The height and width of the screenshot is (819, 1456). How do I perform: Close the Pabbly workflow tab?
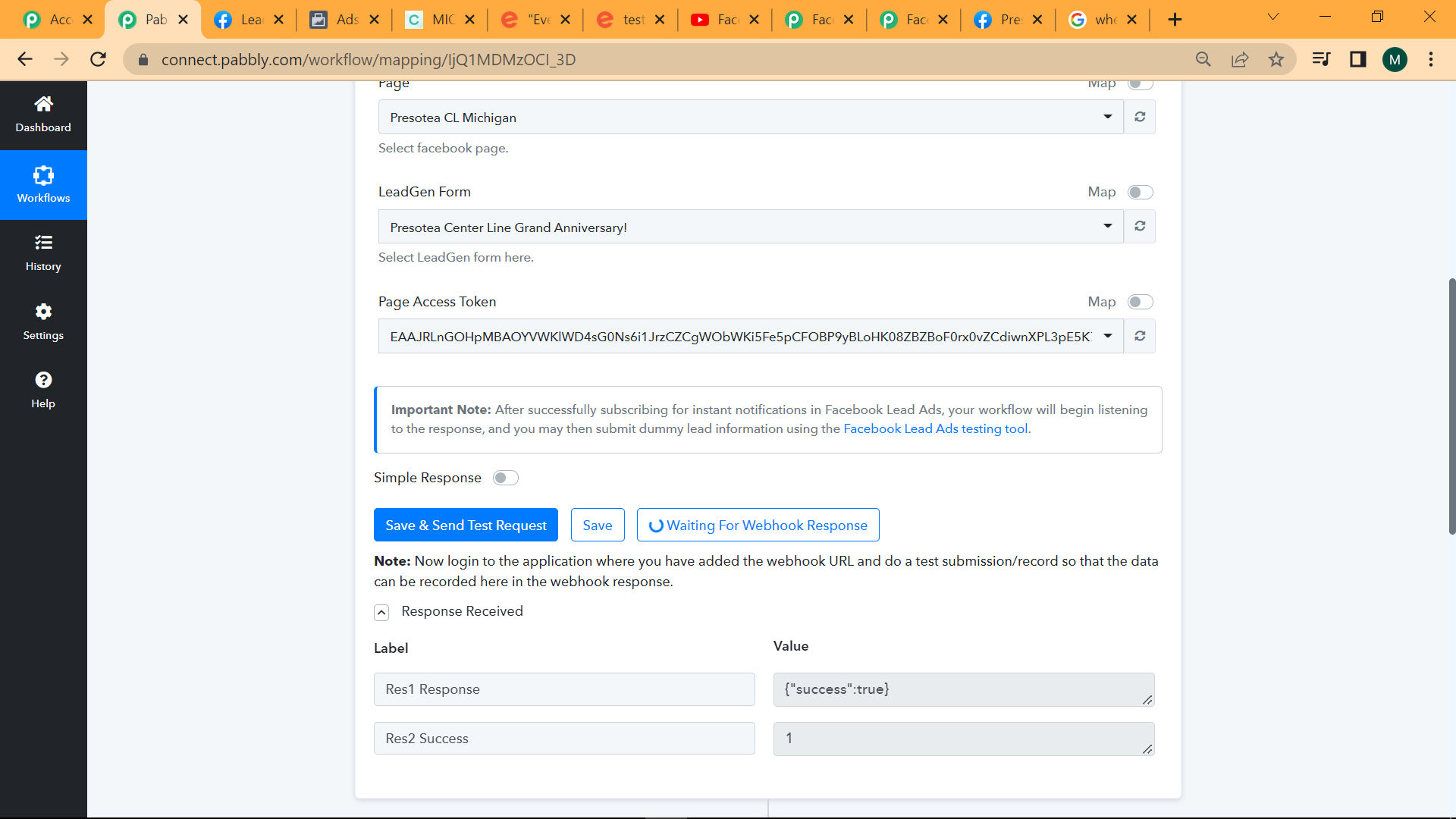183,20
